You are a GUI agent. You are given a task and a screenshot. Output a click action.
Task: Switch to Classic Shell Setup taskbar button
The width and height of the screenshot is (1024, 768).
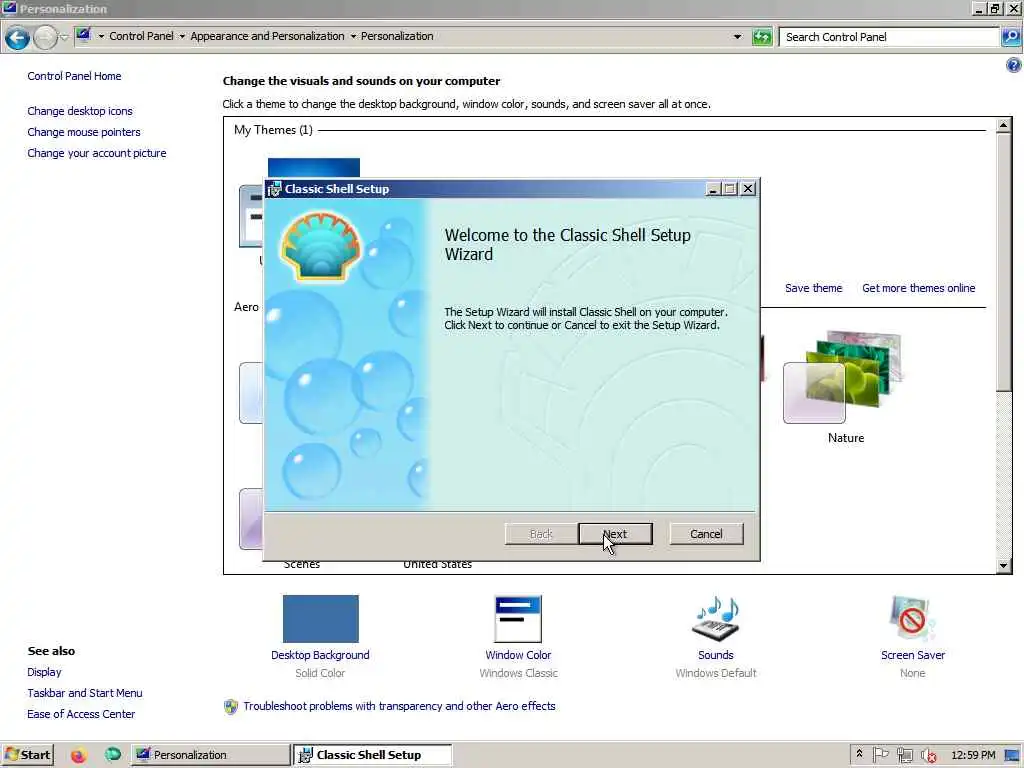[372, 755]
